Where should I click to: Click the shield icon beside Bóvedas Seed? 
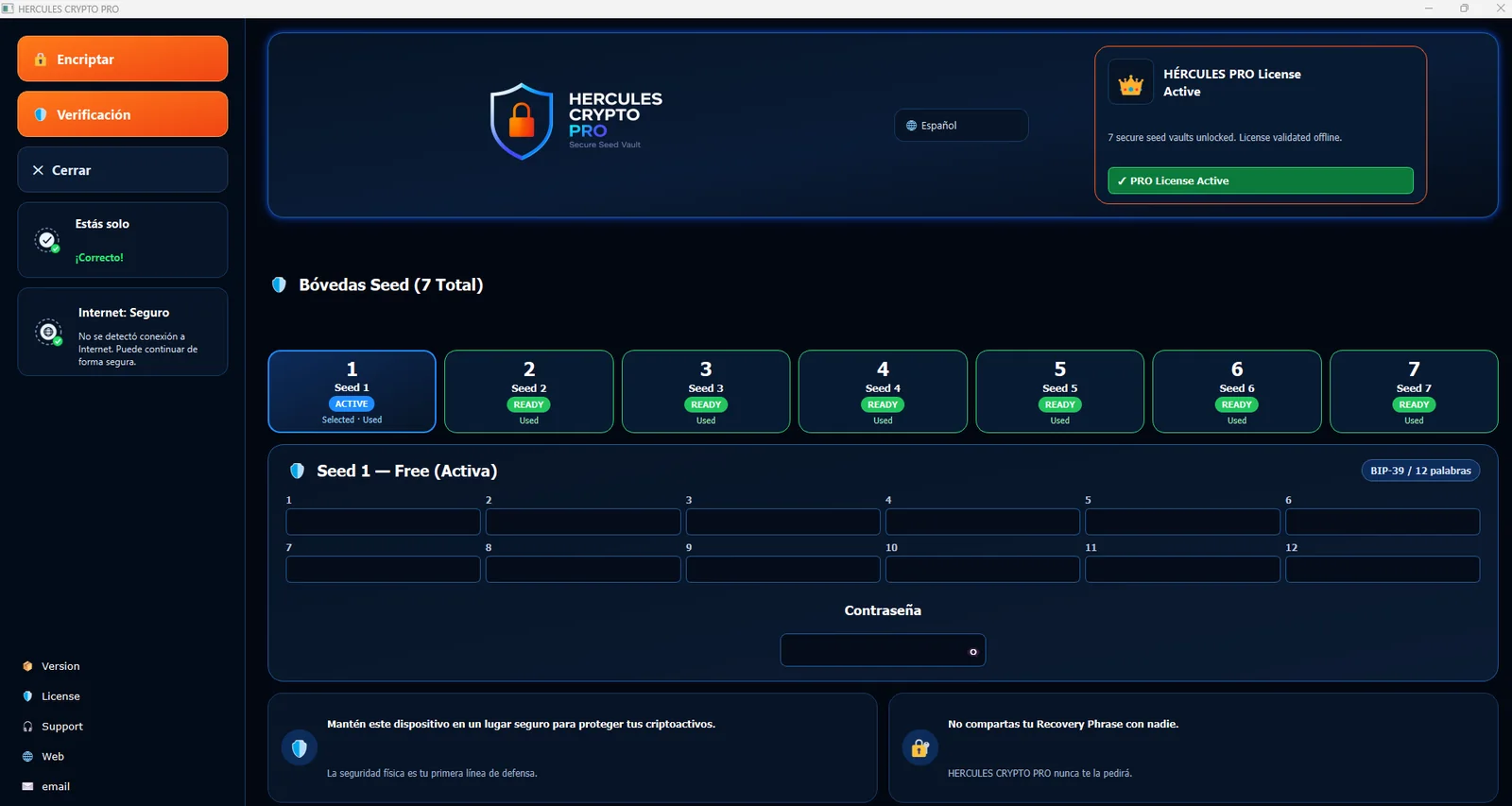pos(279,284)
